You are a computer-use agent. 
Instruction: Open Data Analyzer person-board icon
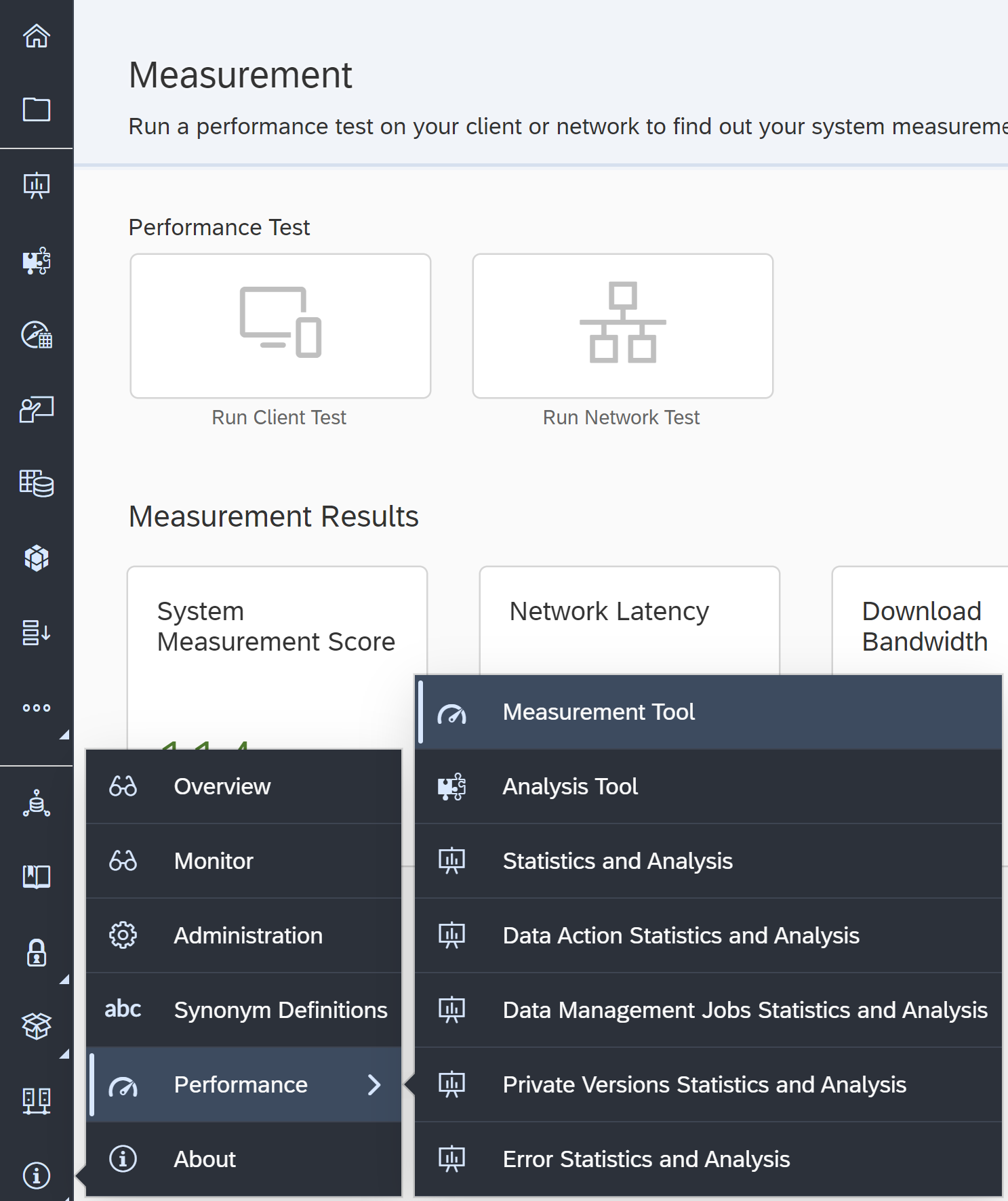pyautogui.click(x=37, y=409)
